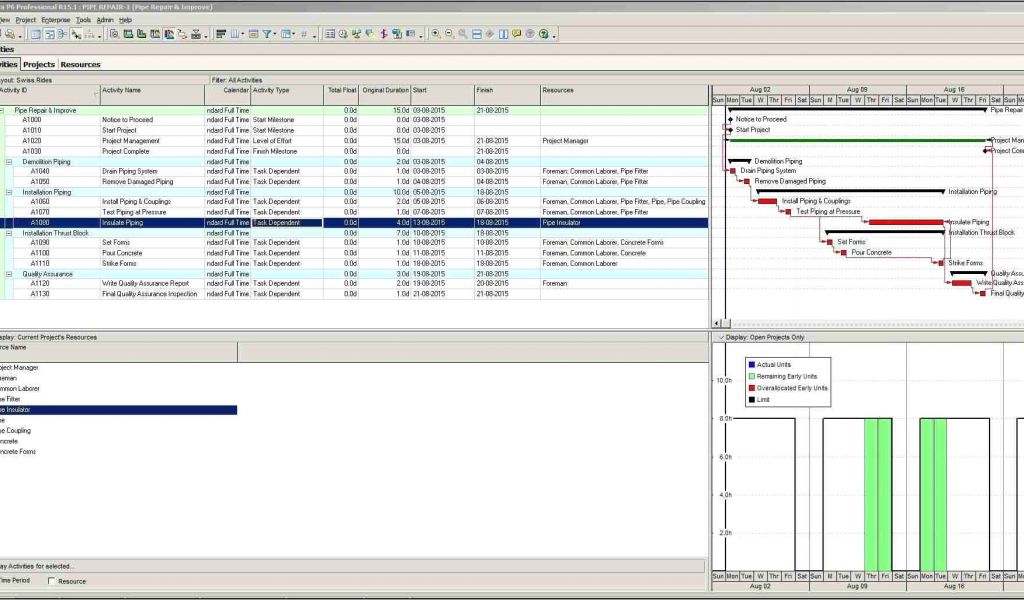
Task: Switch to the Projects tab
Action: tap(39, 64)
